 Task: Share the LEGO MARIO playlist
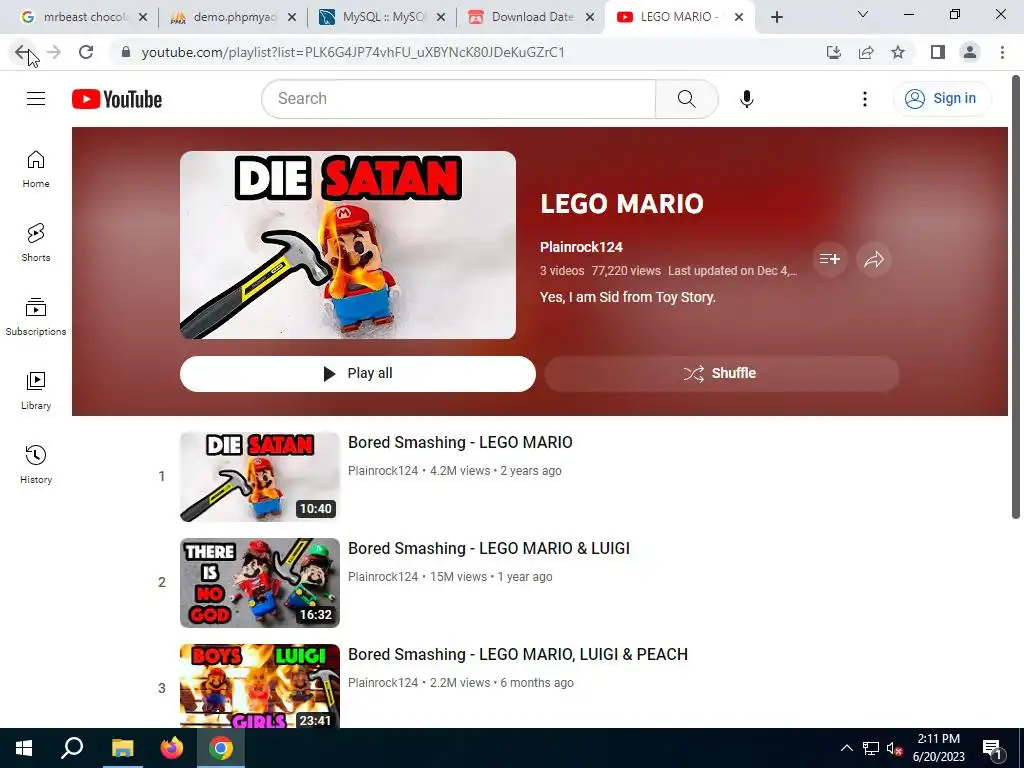coord(874,259)
